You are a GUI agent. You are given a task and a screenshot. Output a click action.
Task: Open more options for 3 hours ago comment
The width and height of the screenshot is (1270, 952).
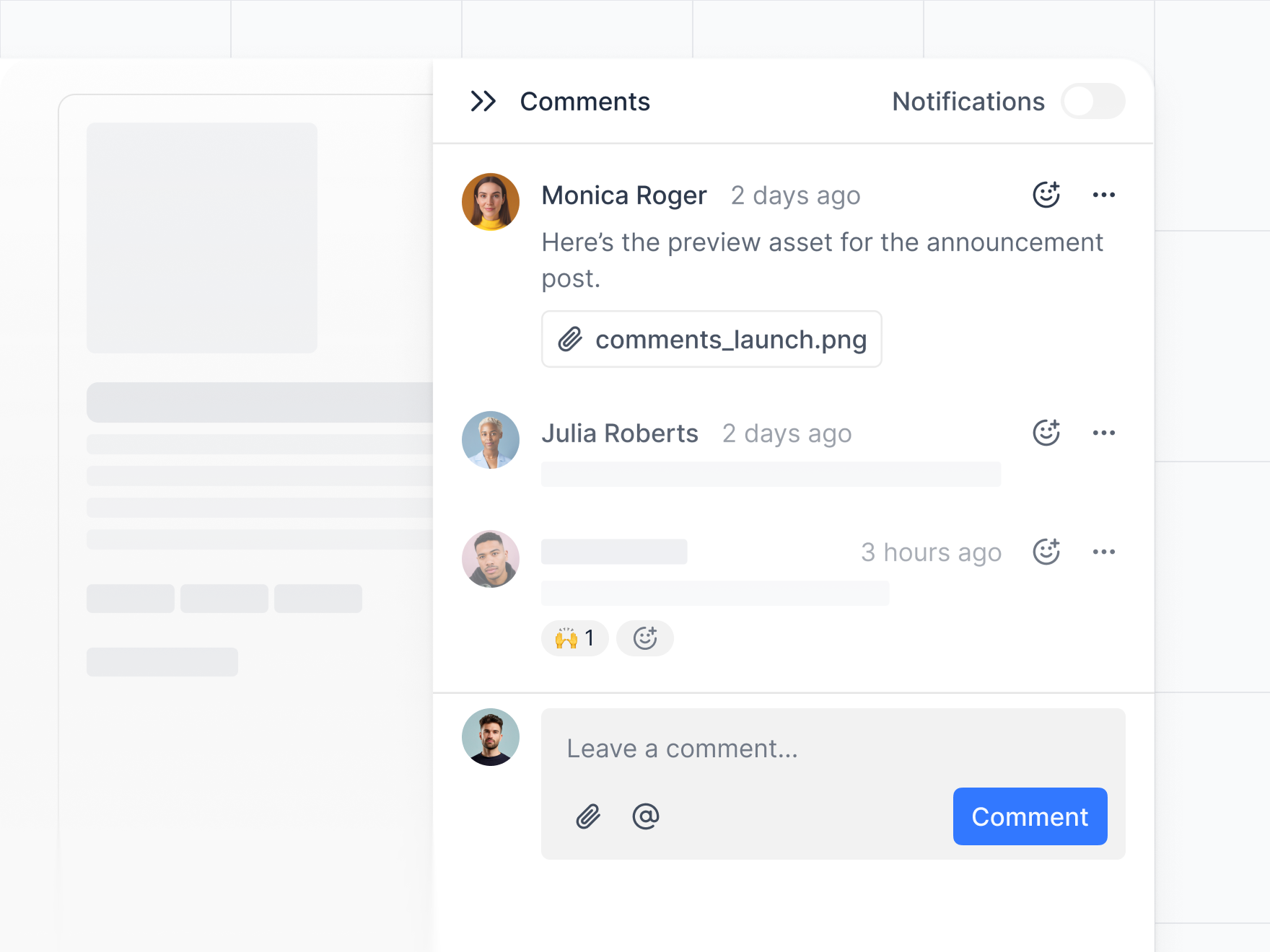(1104, 552)
